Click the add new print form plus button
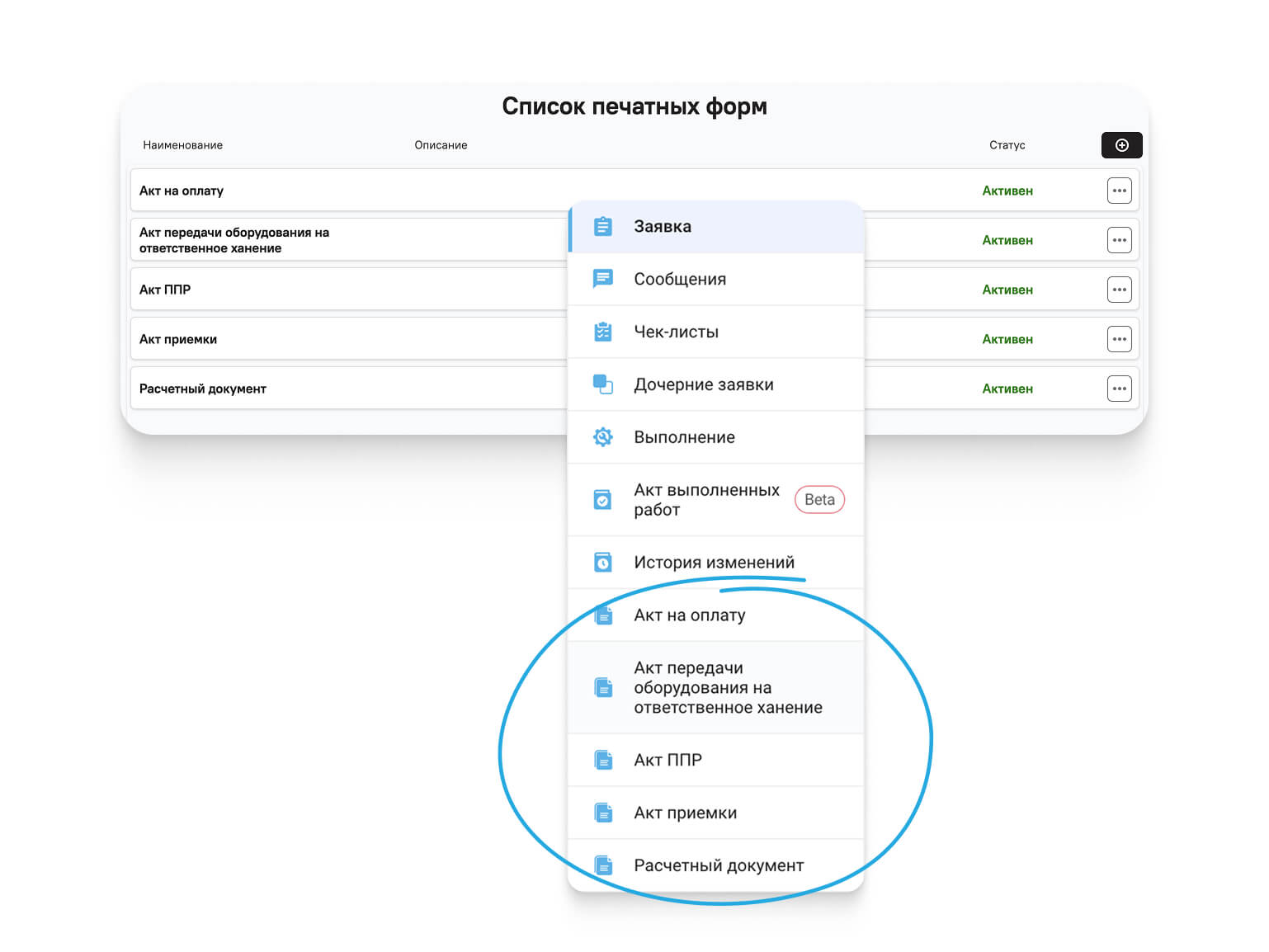 tap(1121, 145)
